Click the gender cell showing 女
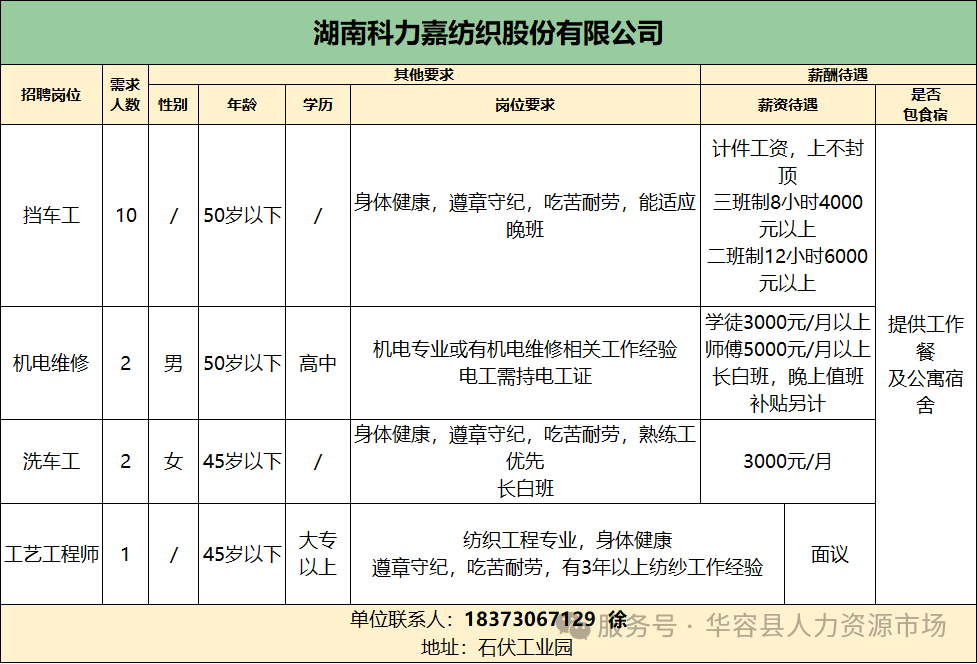 coord(173,462)
